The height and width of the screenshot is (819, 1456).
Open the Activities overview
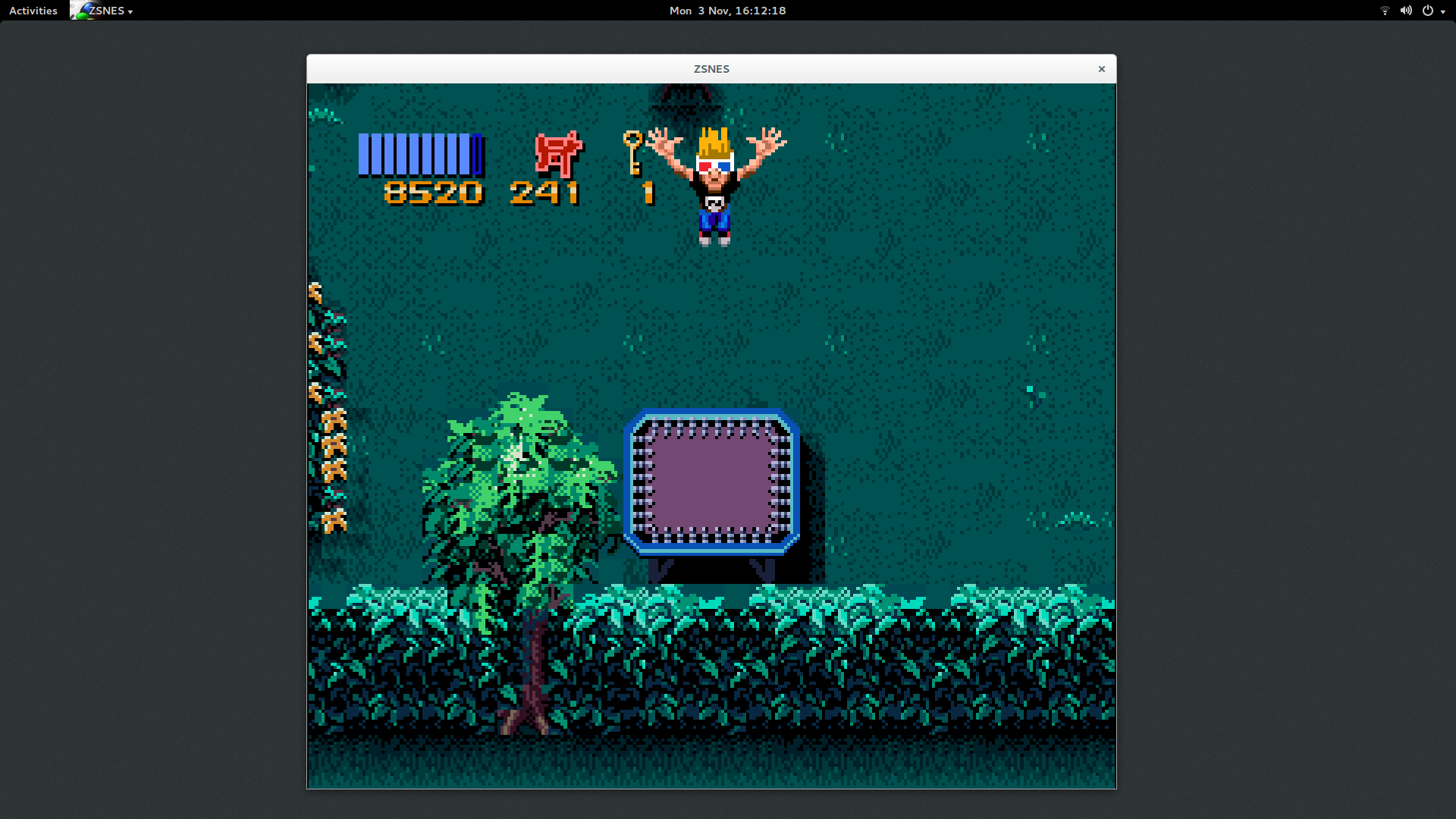[x=33, y=11]
